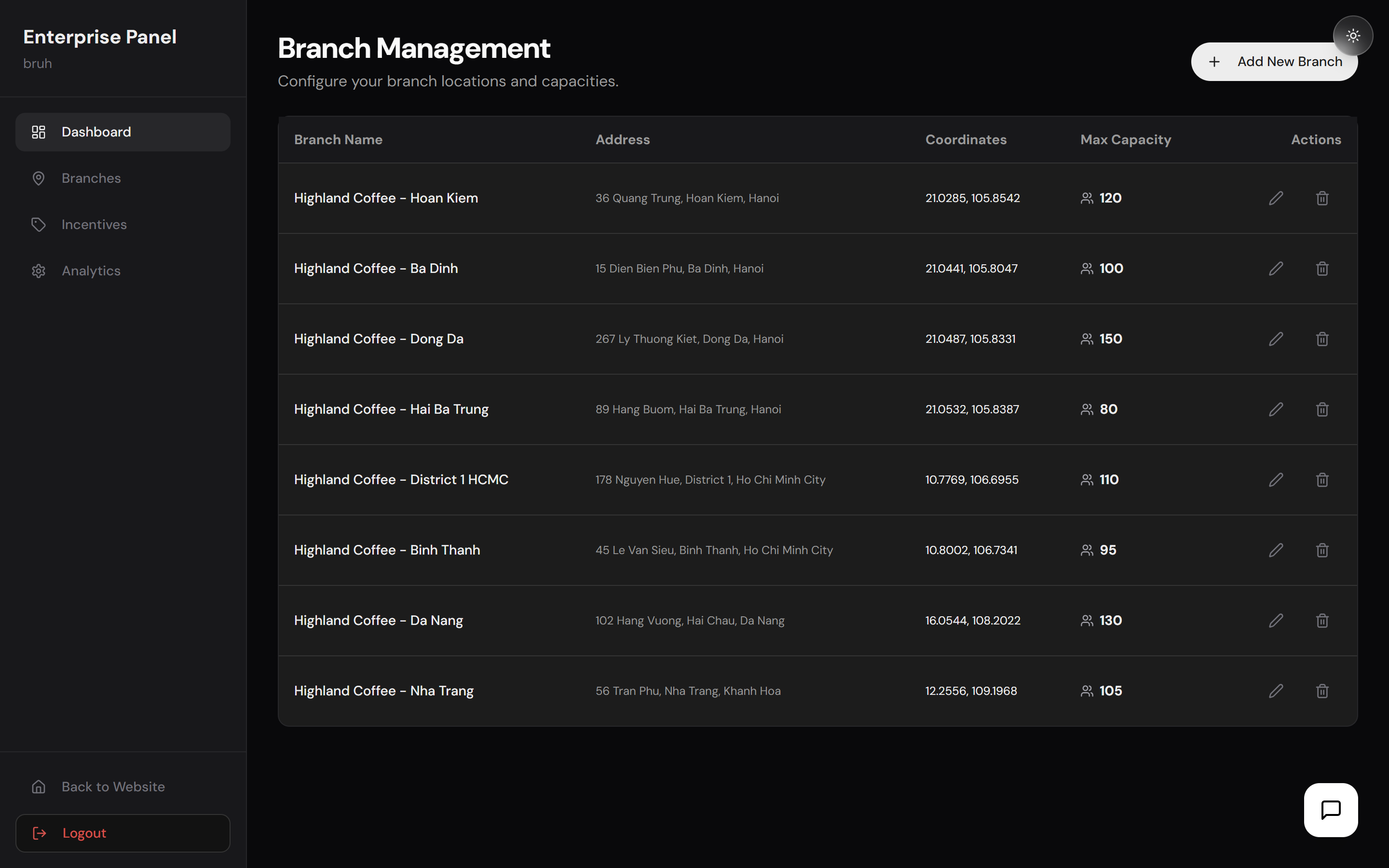1389x868 pixels.
Task: Open Dashboard in the sidebar
Action: (x=123, y=132)
